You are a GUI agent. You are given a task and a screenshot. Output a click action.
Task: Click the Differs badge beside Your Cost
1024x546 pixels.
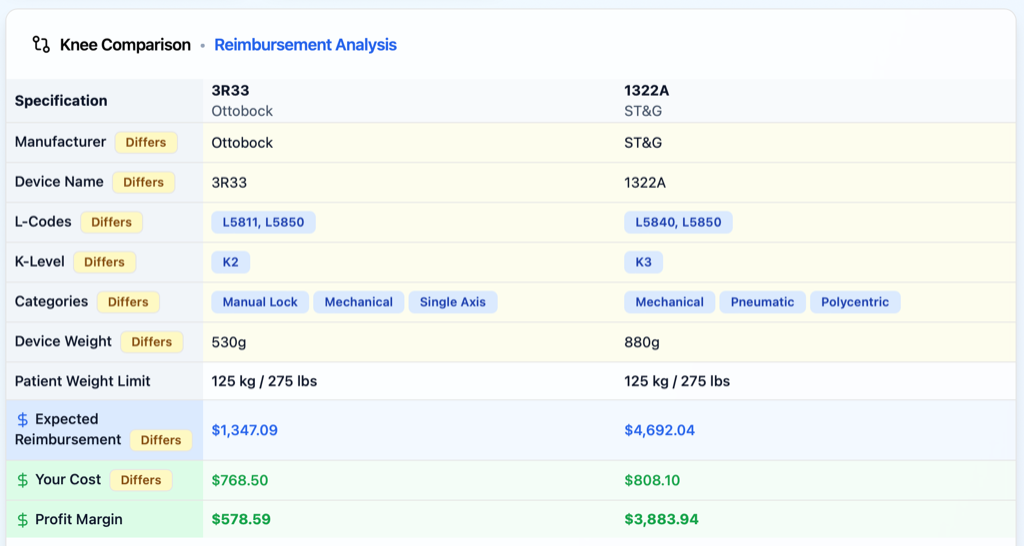click(x=141, y=480)
